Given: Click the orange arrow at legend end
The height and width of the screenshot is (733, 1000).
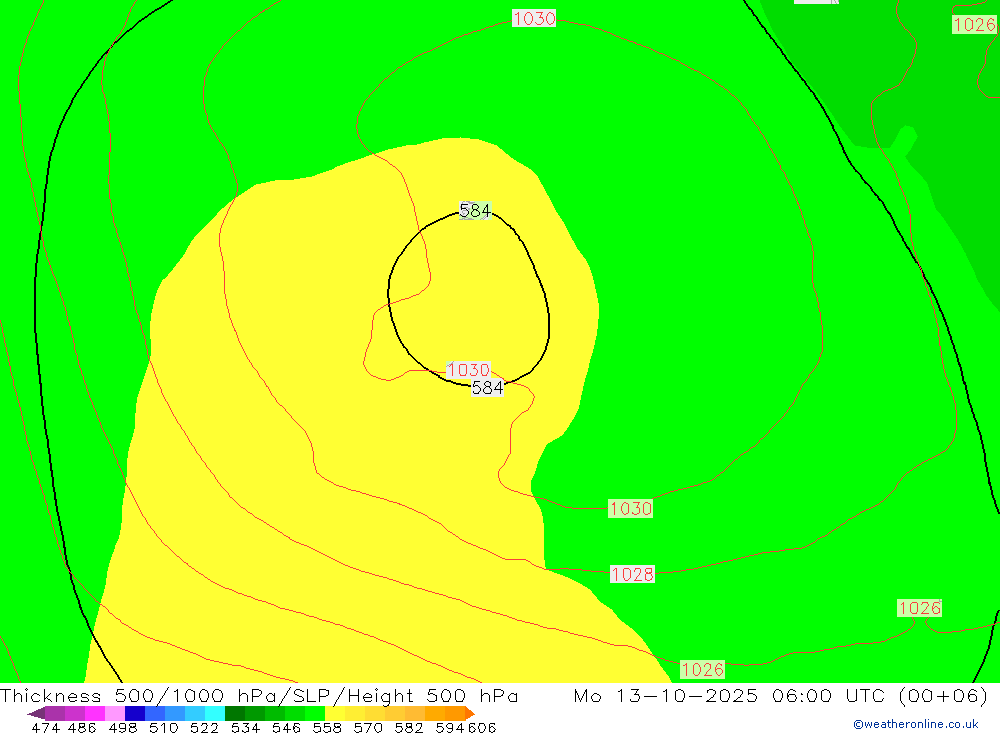Looking at the screenshot, I should click(x=470, y=713).
